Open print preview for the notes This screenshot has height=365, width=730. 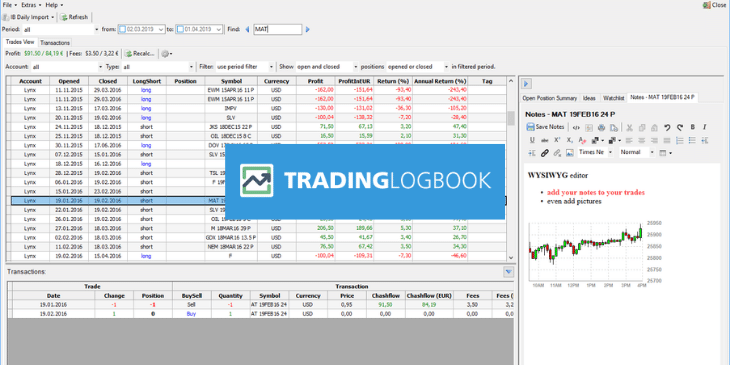(x=614, y=127)
